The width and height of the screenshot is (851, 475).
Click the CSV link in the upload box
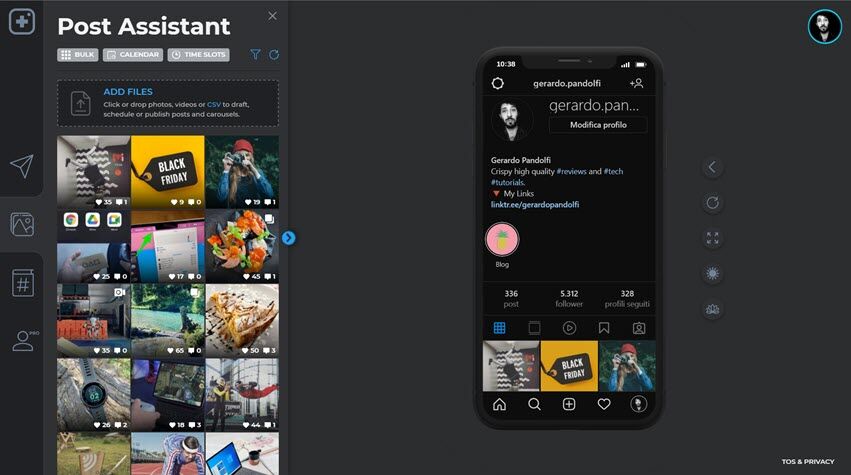click(x=214, y=104)
